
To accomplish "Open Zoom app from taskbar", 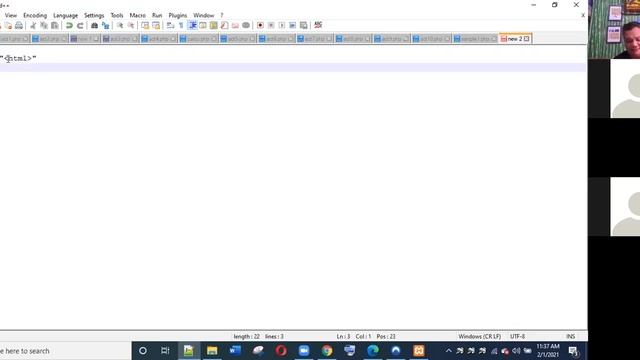I will point(304,351).
